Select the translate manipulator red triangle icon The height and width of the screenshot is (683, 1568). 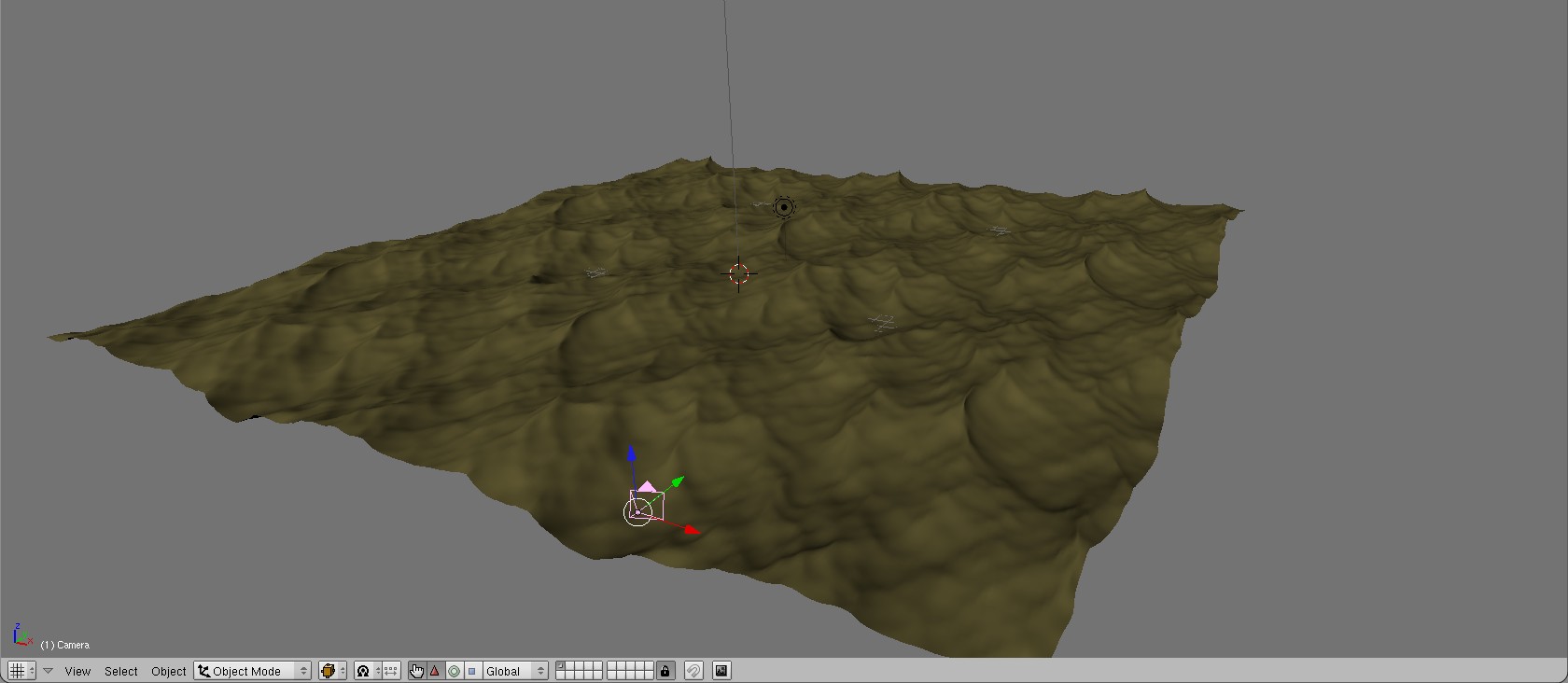[x=435, y=671]
